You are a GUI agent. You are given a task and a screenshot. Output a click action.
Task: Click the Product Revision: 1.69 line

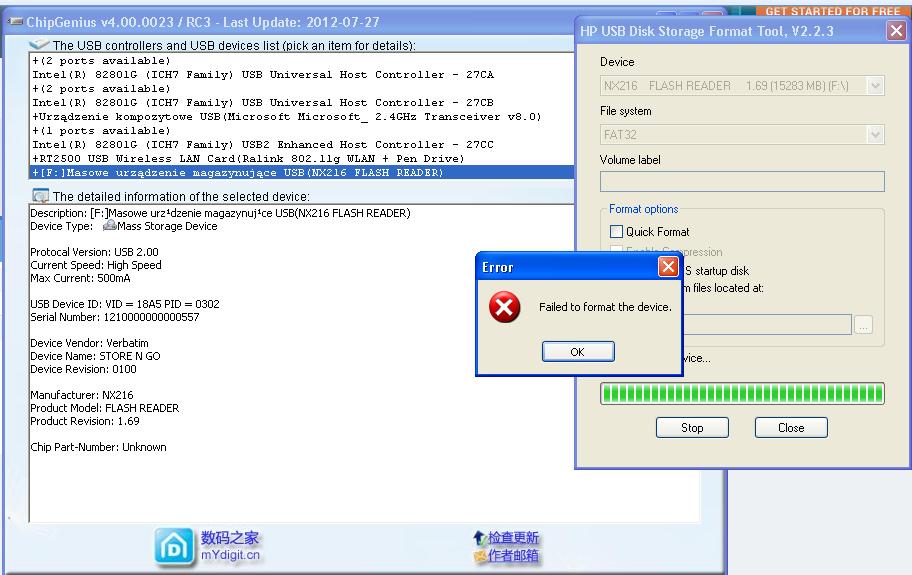click(85, 422)
